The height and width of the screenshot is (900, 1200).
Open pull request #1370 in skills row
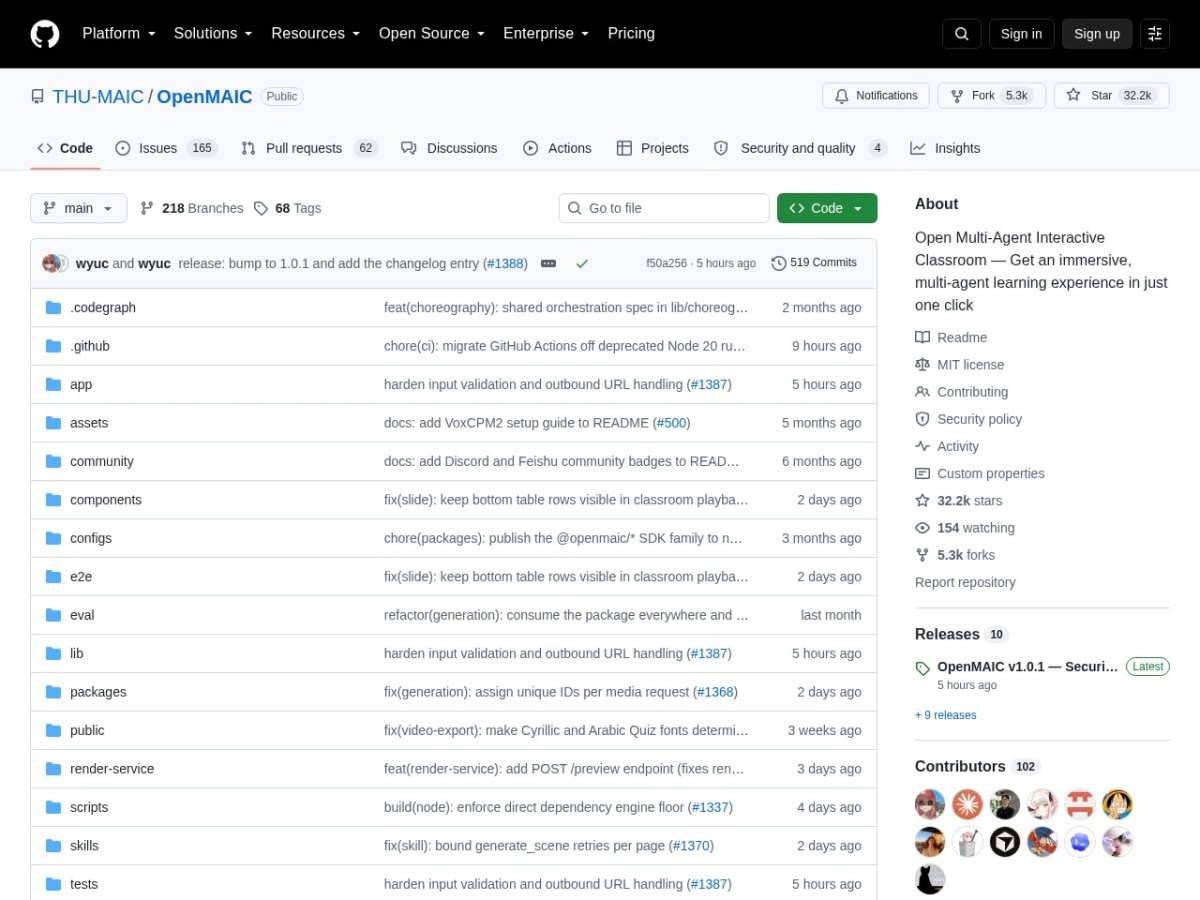(x=691, y=846)
